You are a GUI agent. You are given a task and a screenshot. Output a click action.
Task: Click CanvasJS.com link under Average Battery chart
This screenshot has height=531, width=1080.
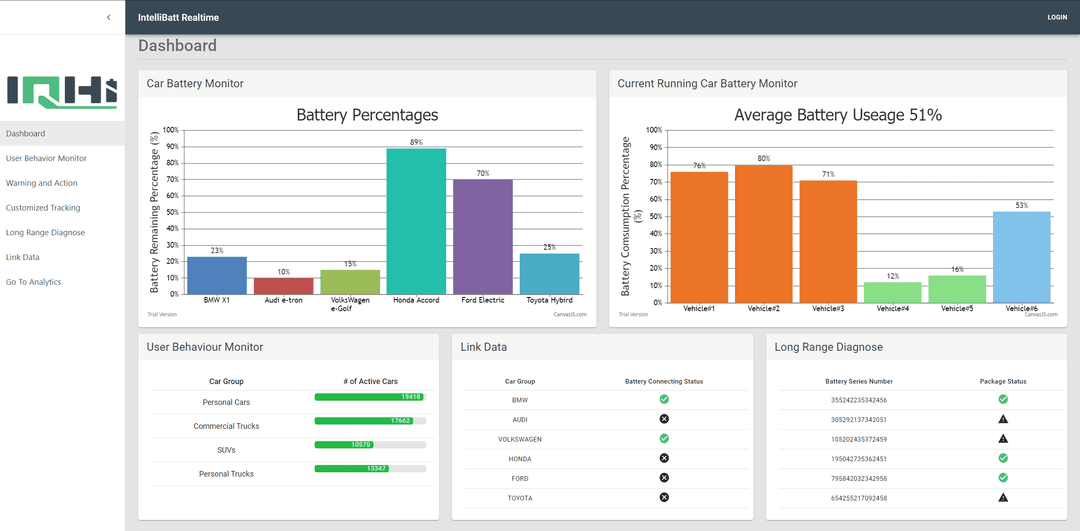point(1040,314)
